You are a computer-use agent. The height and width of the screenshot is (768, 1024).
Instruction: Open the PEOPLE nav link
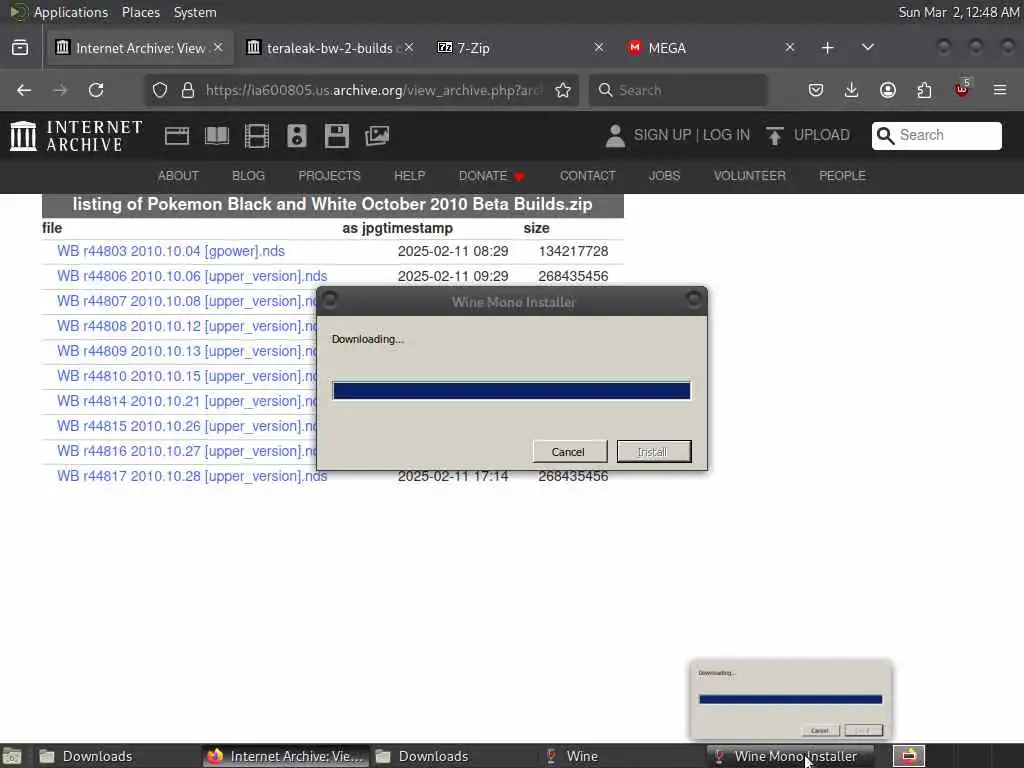pyautogui.click(x=842, y=176)
